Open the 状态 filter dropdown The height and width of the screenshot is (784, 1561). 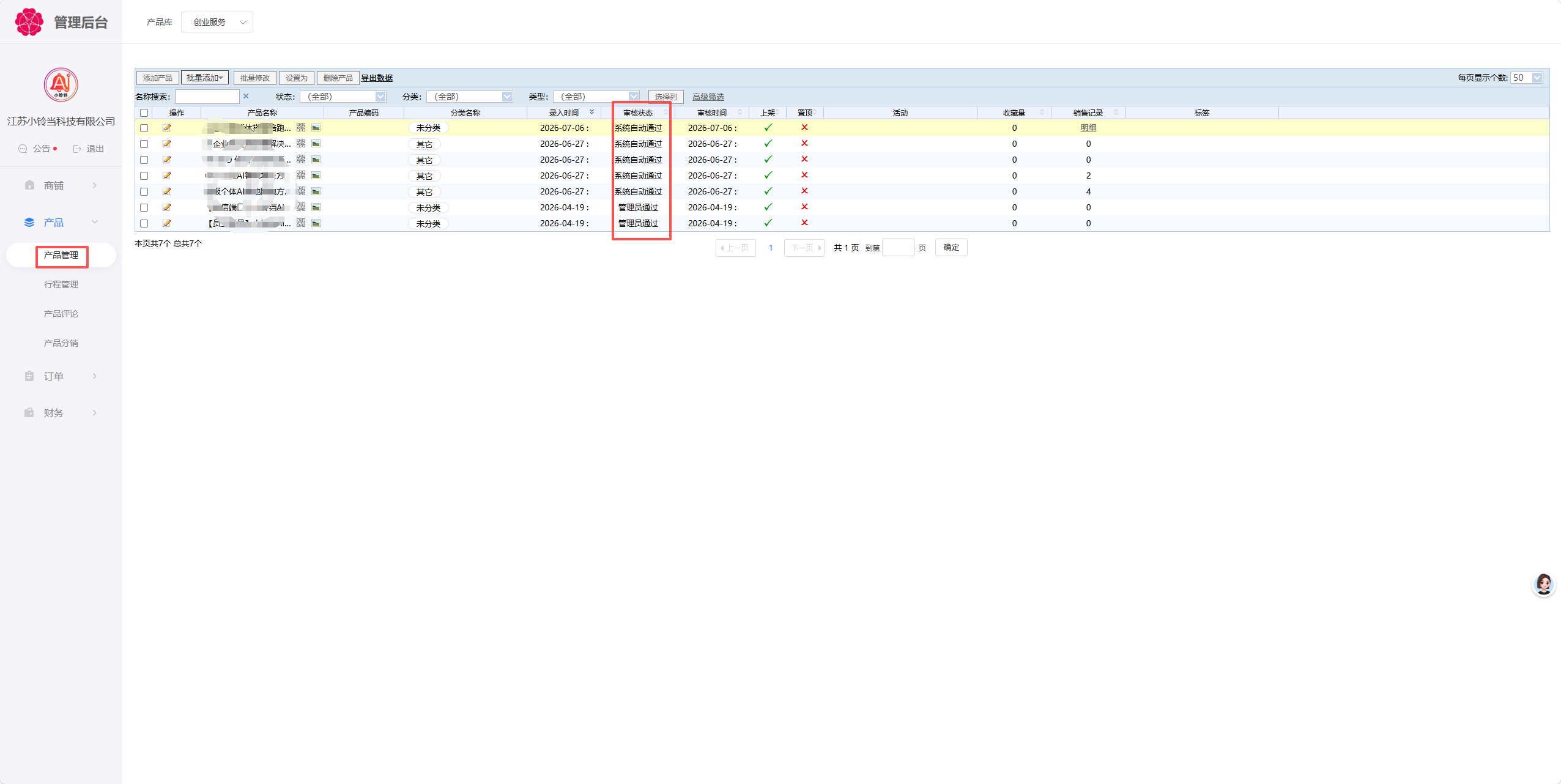(x=343, y=97)
